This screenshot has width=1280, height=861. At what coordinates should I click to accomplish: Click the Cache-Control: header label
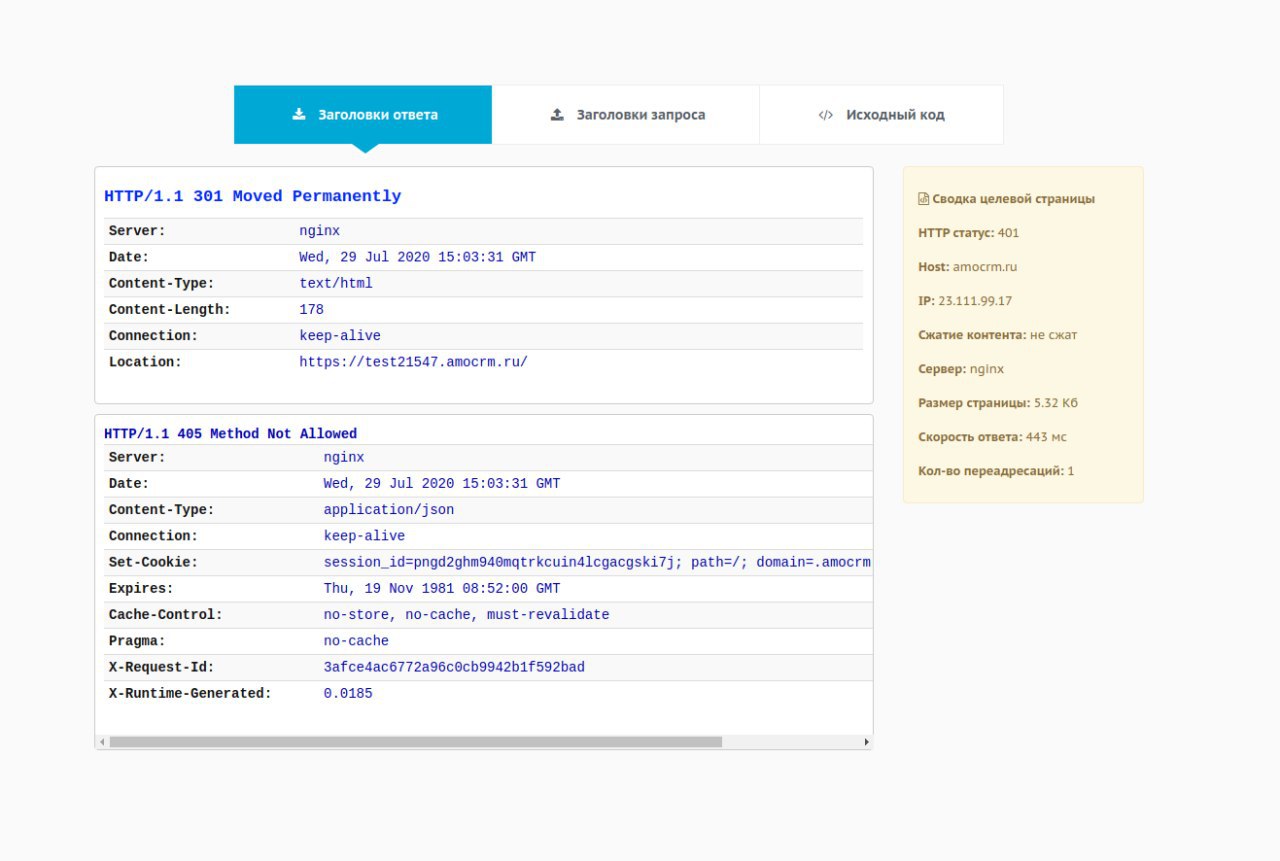tap(166, 614)
